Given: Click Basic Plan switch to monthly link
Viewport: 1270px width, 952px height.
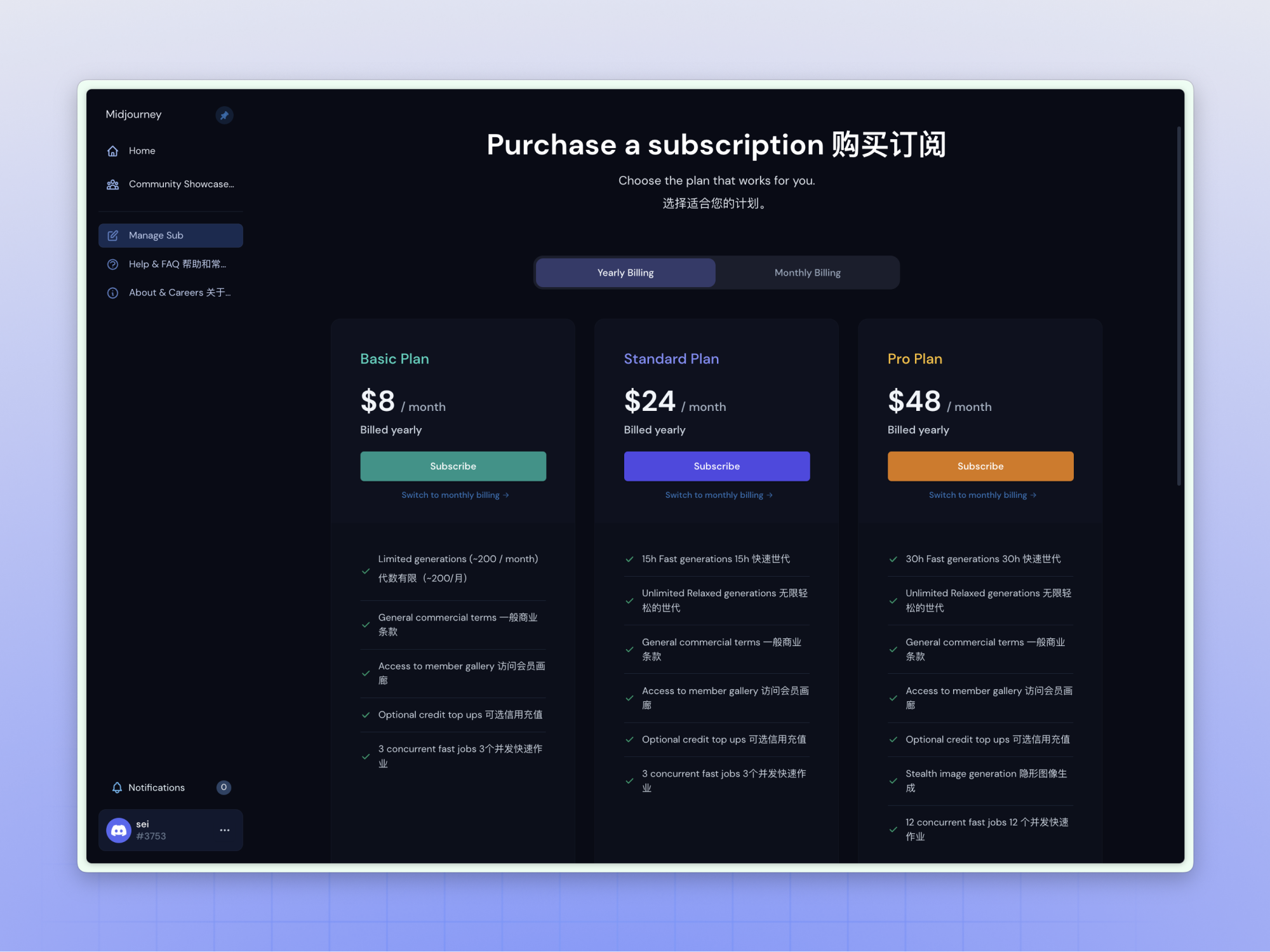Looking at the screenshot, I should tap(455, 495).
